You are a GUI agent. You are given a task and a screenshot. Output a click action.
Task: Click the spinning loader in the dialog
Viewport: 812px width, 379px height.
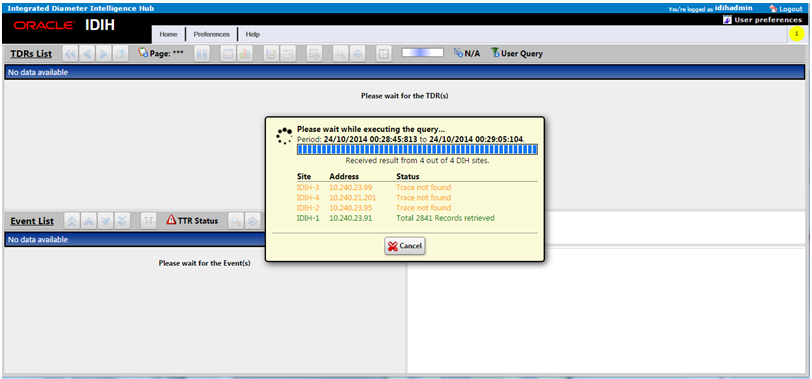[284, 136]
